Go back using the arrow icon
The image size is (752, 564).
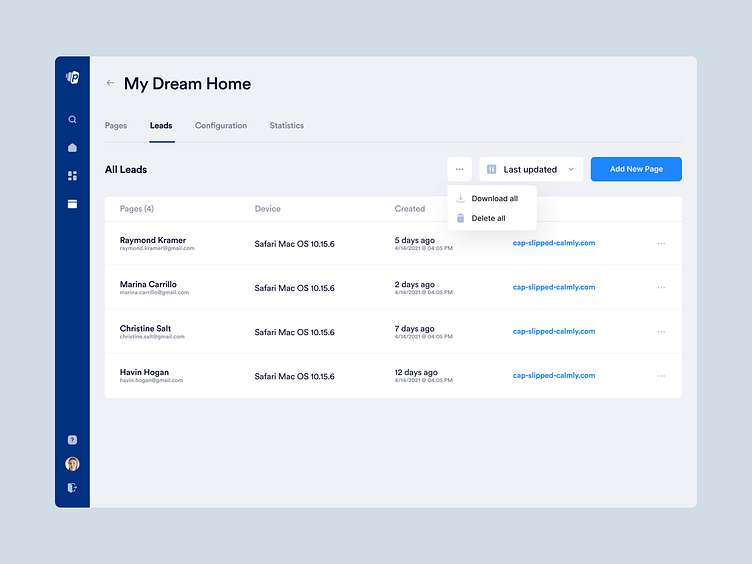pyautogui.click(x=110, y=83)
